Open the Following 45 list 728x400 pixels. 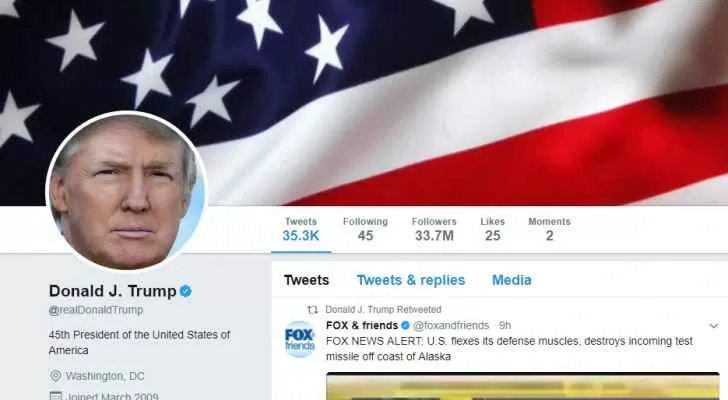click(365, 229)
